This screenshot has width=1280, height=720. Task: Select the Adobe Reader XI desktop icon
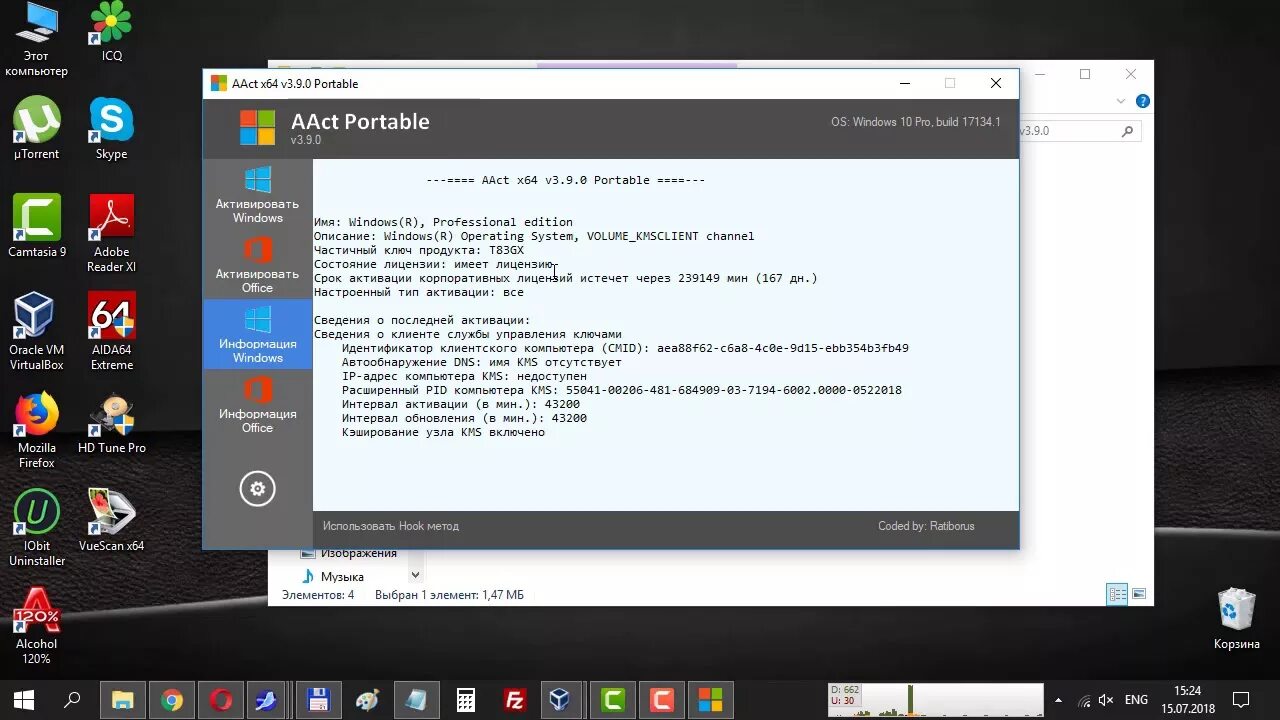112,233
